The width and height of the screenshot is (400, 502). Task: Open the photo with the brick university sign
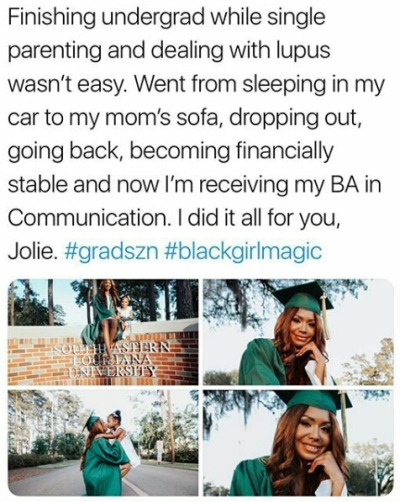(x=103, y=332)
